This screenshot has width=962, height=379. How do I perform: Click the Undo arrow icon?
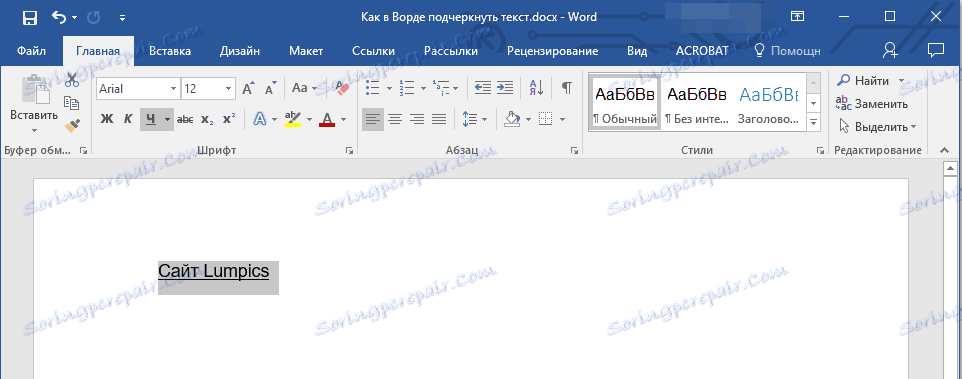point(60,18)
